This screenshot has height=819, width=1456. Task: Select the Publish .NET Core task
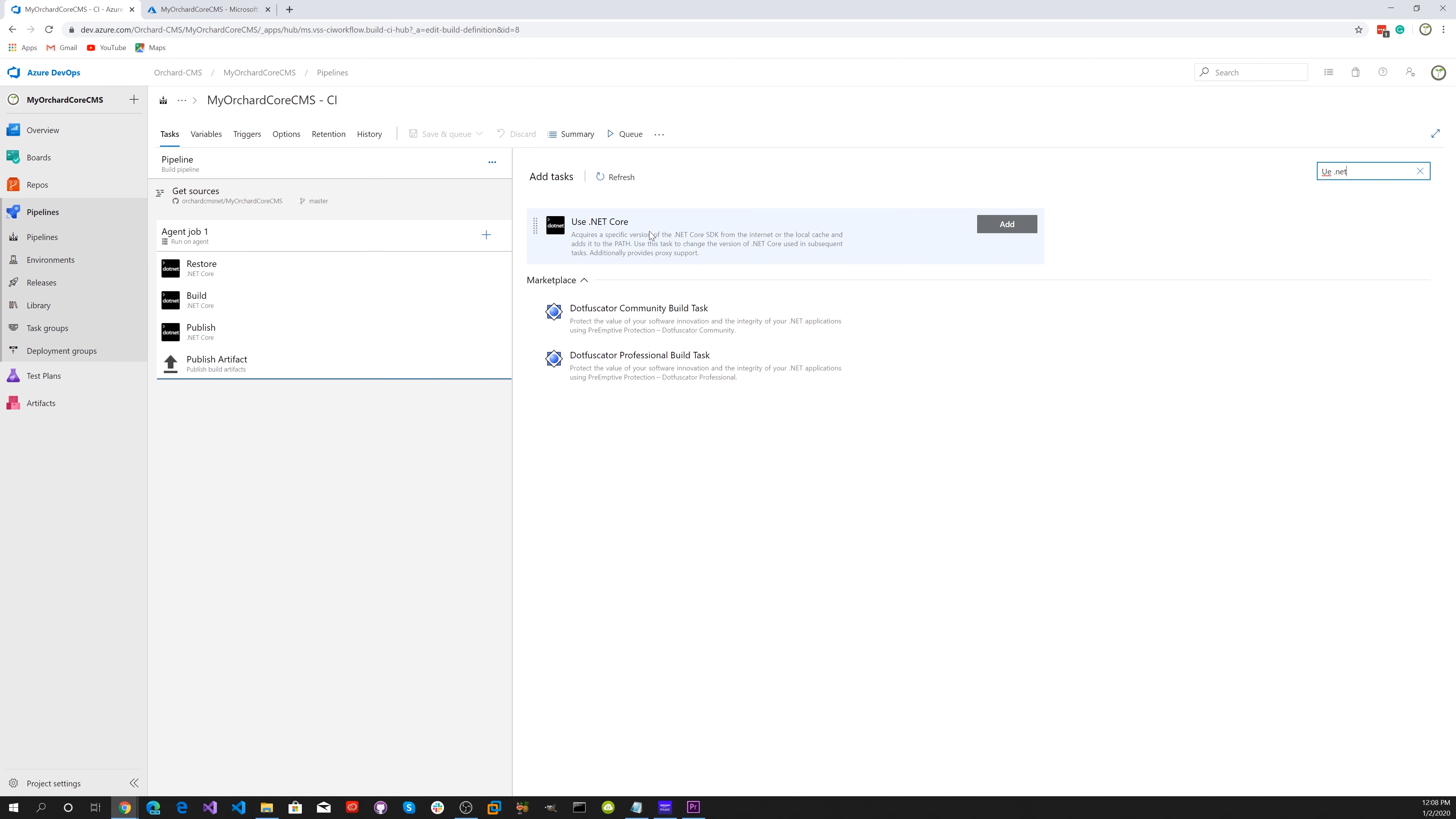click(334, 332)
